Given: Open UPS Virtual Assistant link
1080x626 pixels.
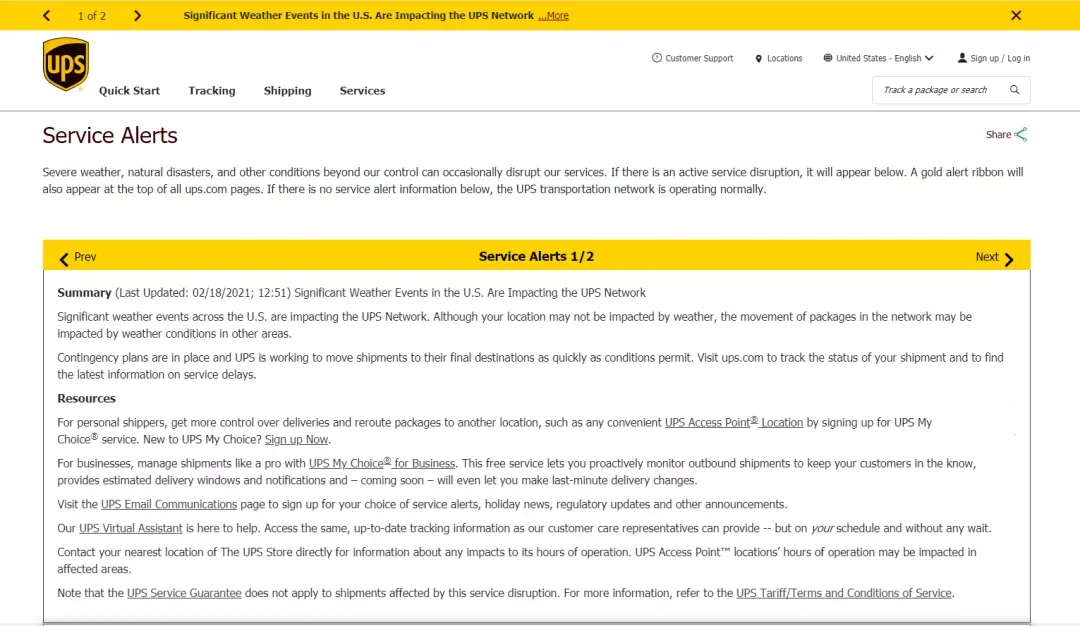Looking at the screenshot, I should point(131,528).
